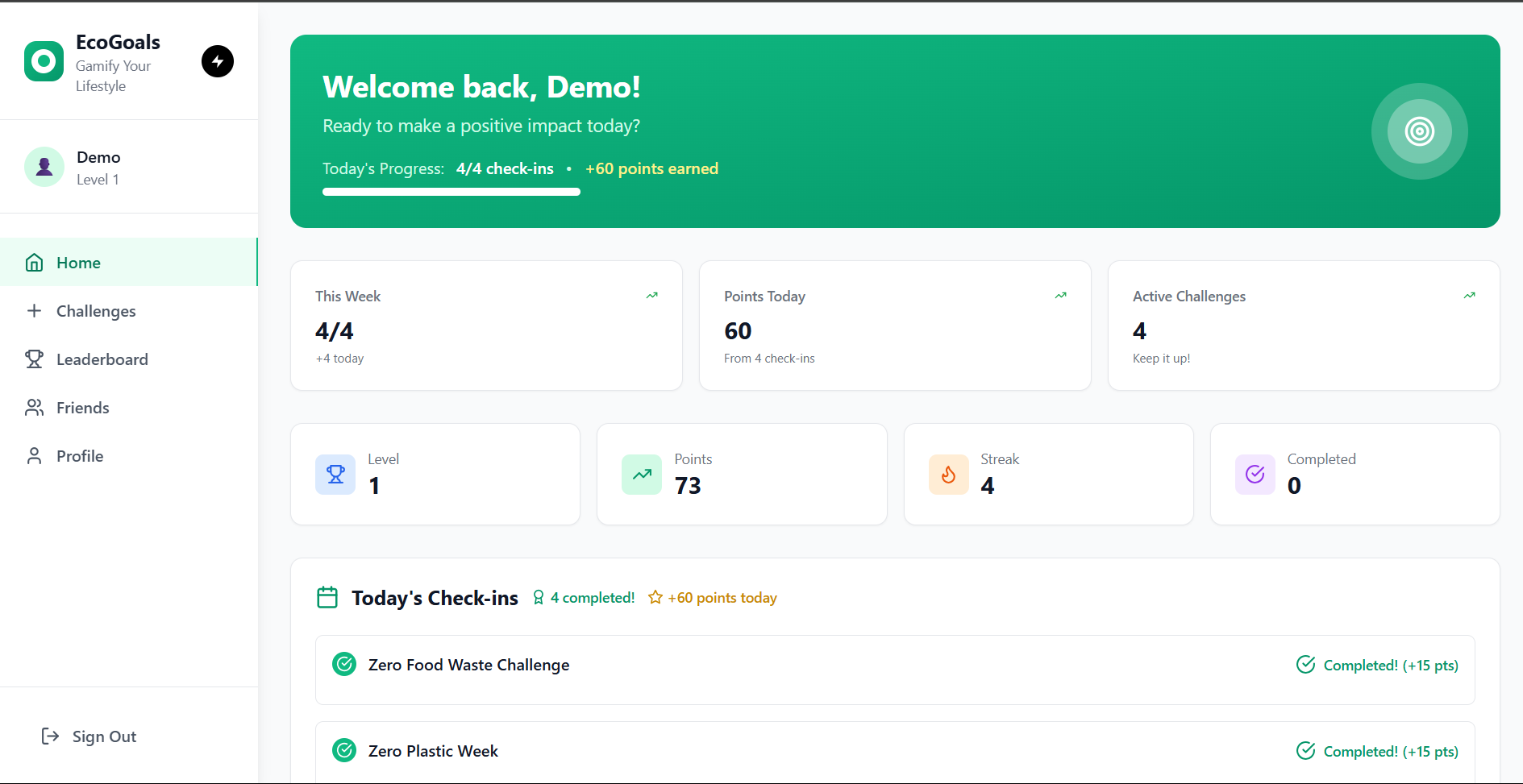Screen dimensions: 1523x784
Task: Click the Active Challenges 4 card
Action: [x=1304, y=326]
